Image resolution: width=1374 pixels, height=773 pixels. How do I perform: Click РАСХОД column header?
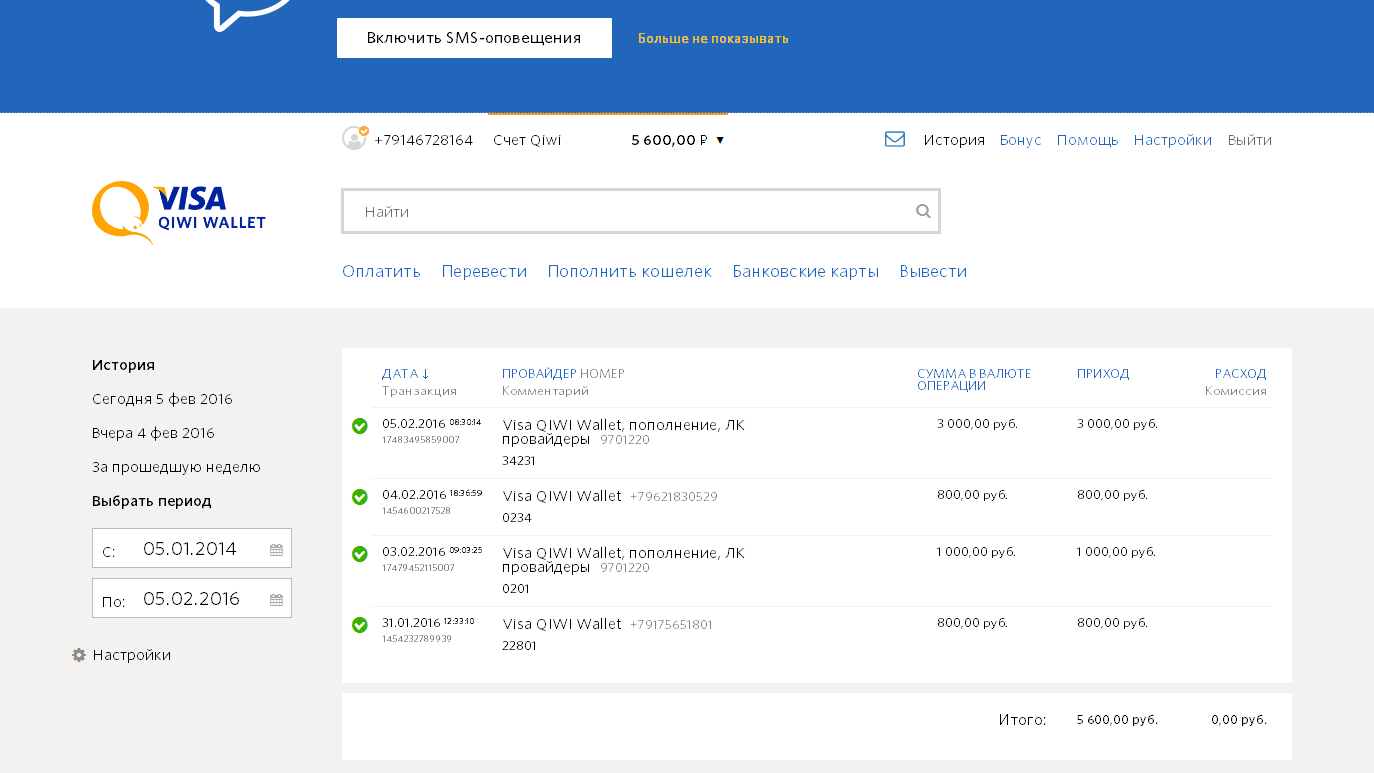[1240, 373]
